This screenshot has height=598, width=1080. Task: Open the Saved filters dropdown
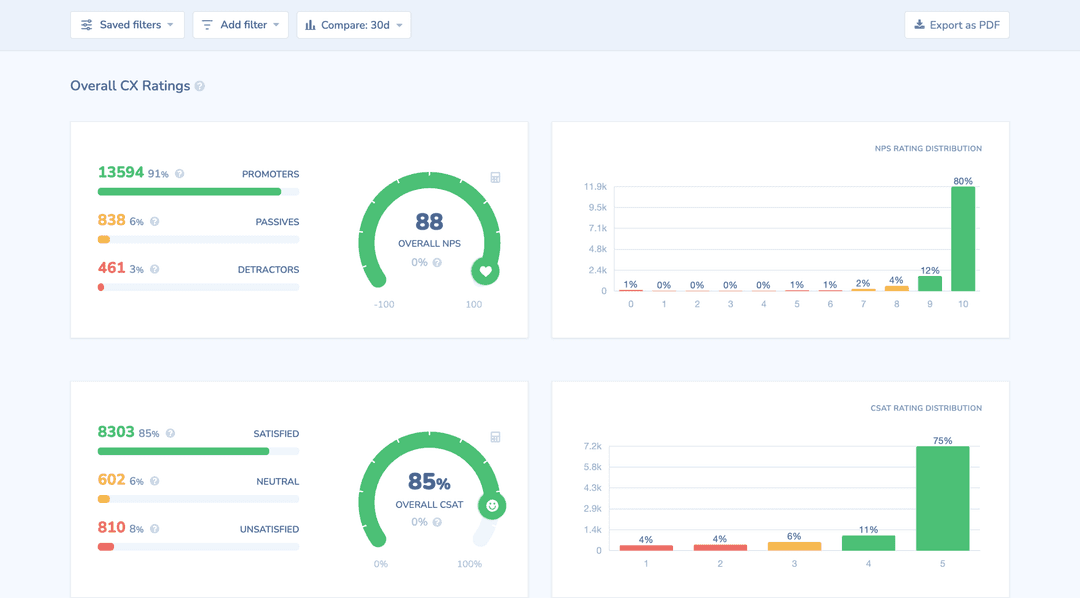(127, 24)
